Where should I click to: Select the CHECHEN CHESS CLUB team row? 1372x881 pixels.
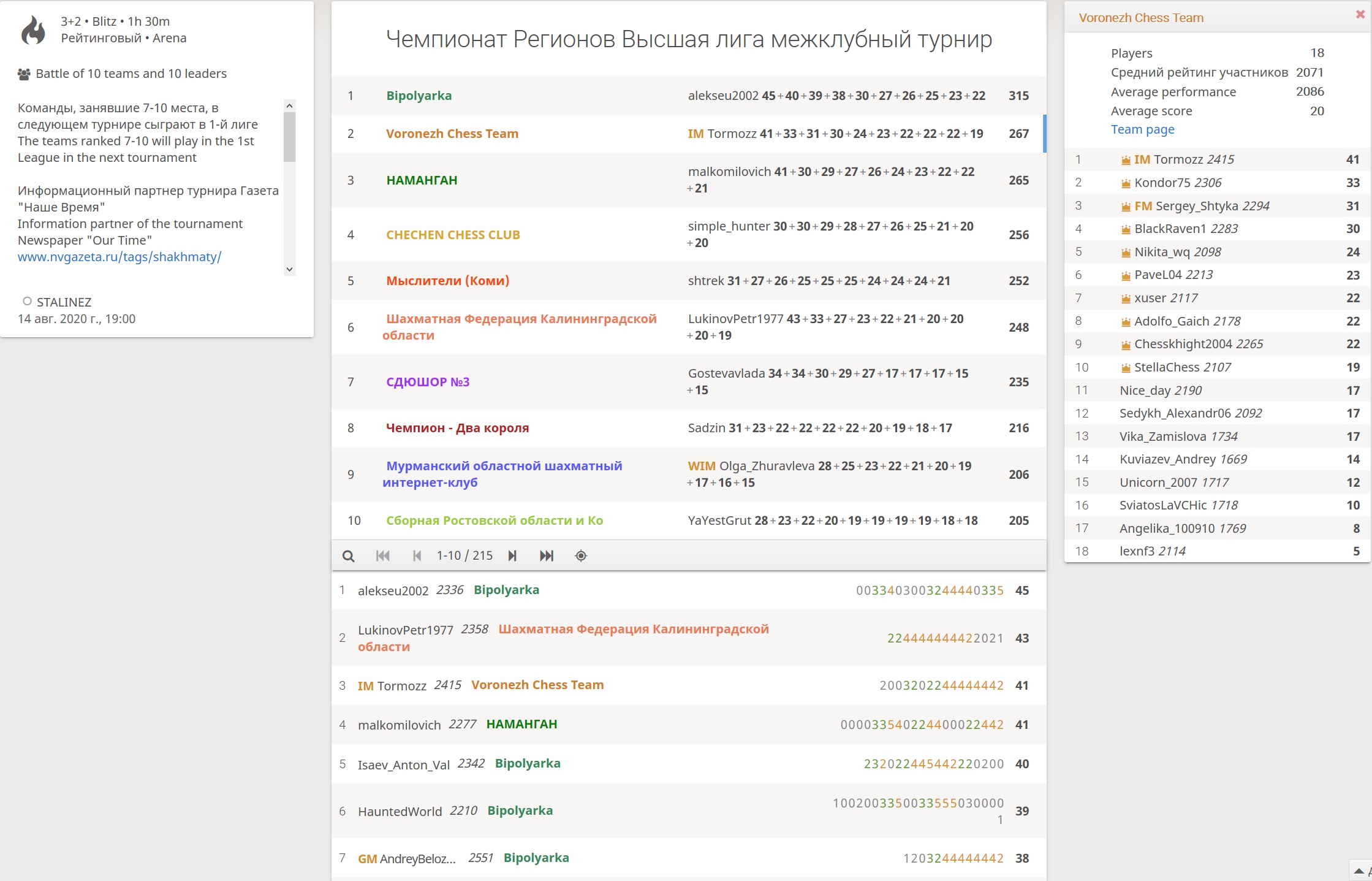[689, 235]
